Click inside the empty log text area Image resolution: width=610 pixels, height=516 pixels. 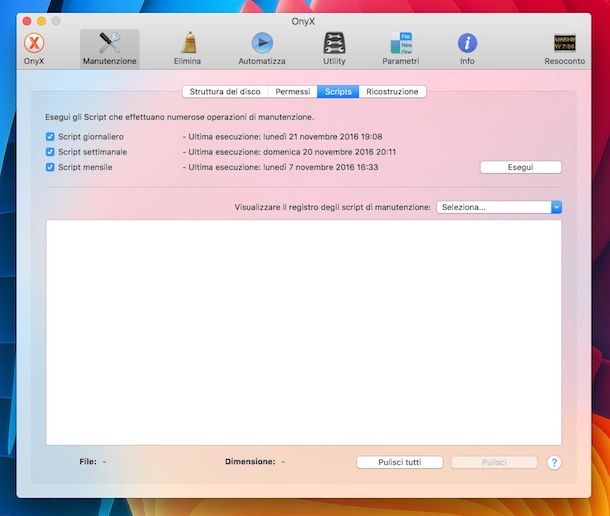(x=304, y=332)
